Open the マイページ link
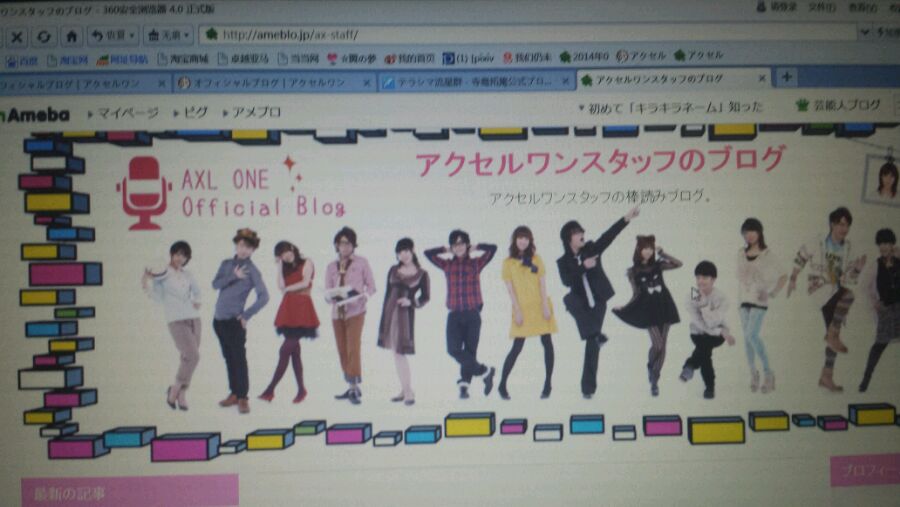Image resolution: width=900 pixels, height=507 pixels. point(123,114)
